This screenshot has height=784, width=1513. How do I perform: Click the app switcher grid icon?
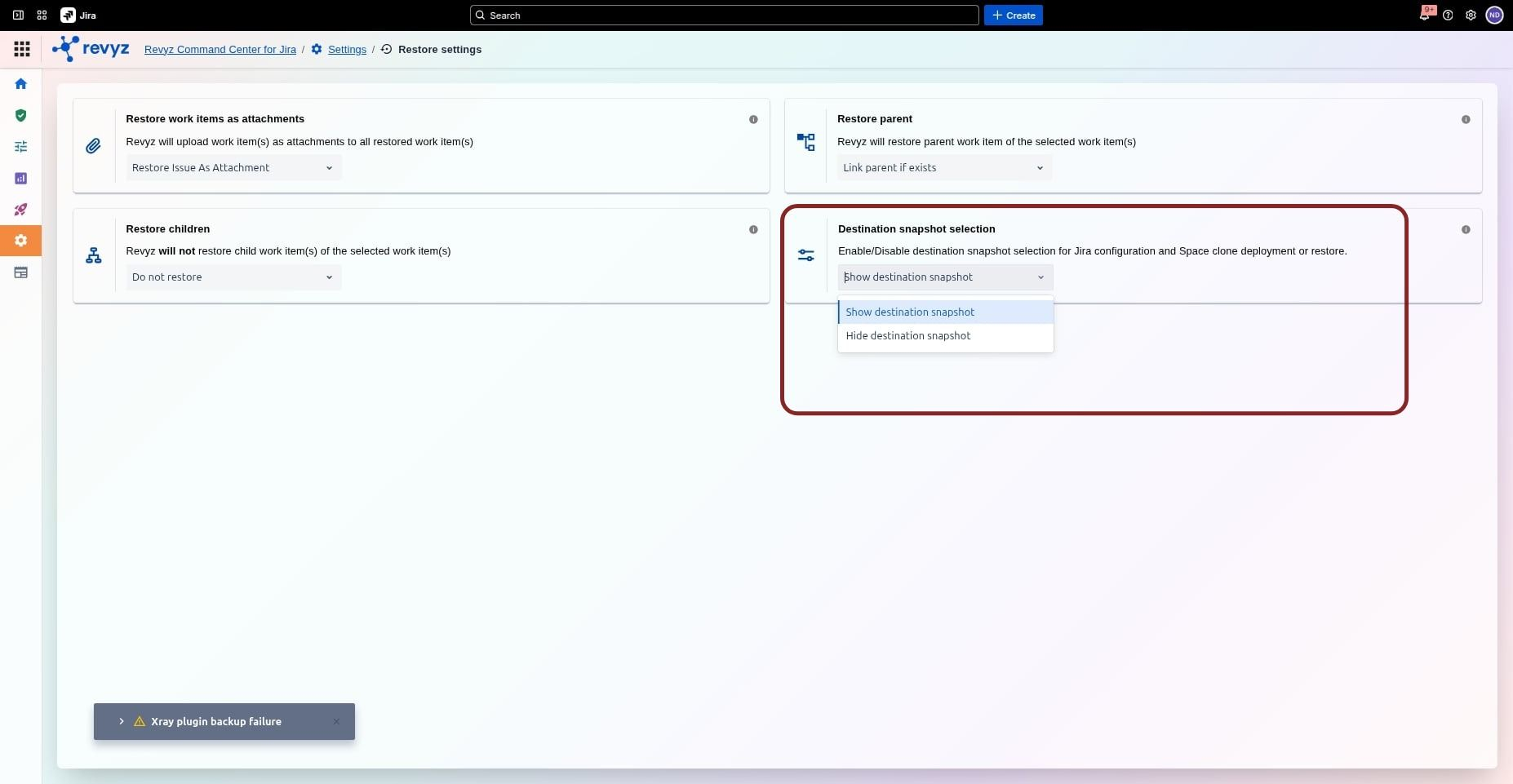click(22, 50)
